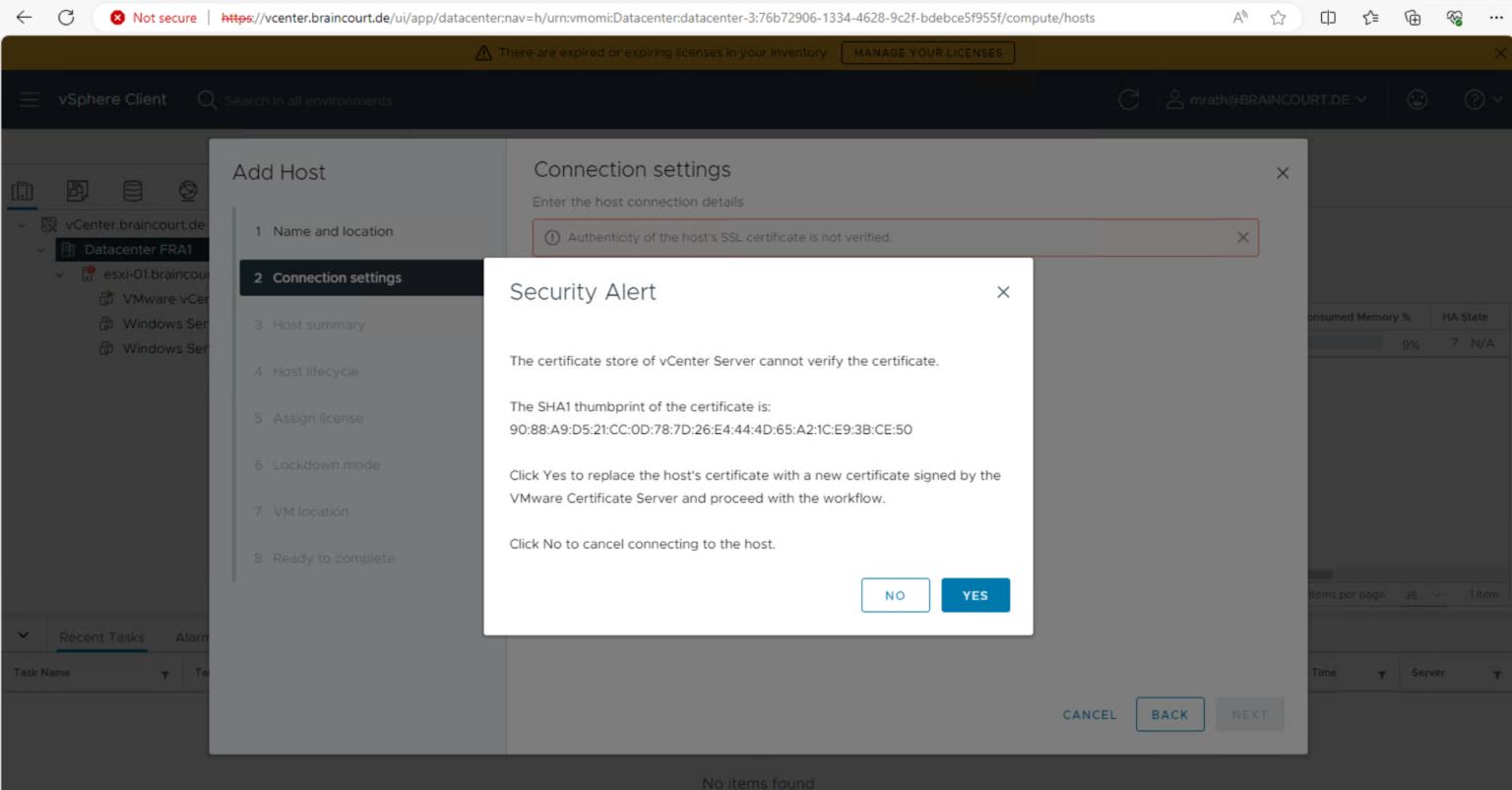The image size is (1512, 790).
Task: Click Yes in the Security Alert
Action: (975, 595)
